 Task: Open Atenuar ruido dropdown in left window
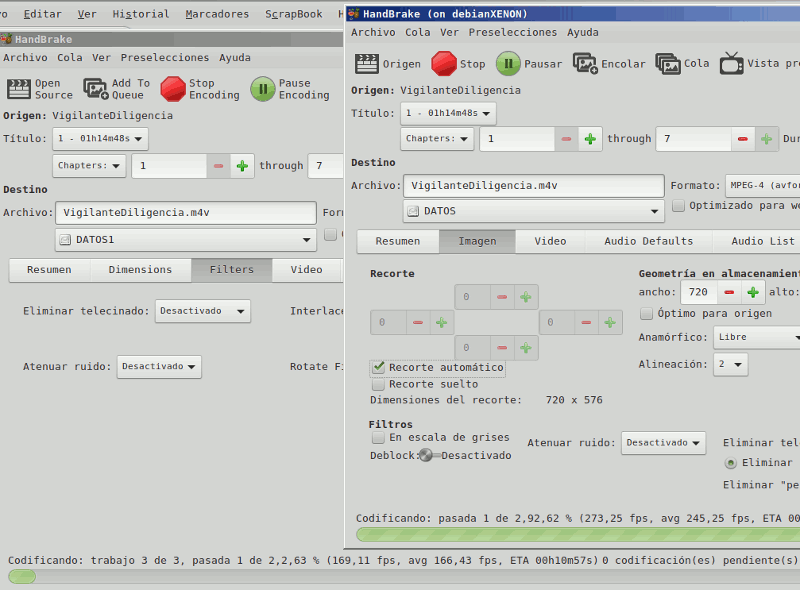tap(159, 367)
